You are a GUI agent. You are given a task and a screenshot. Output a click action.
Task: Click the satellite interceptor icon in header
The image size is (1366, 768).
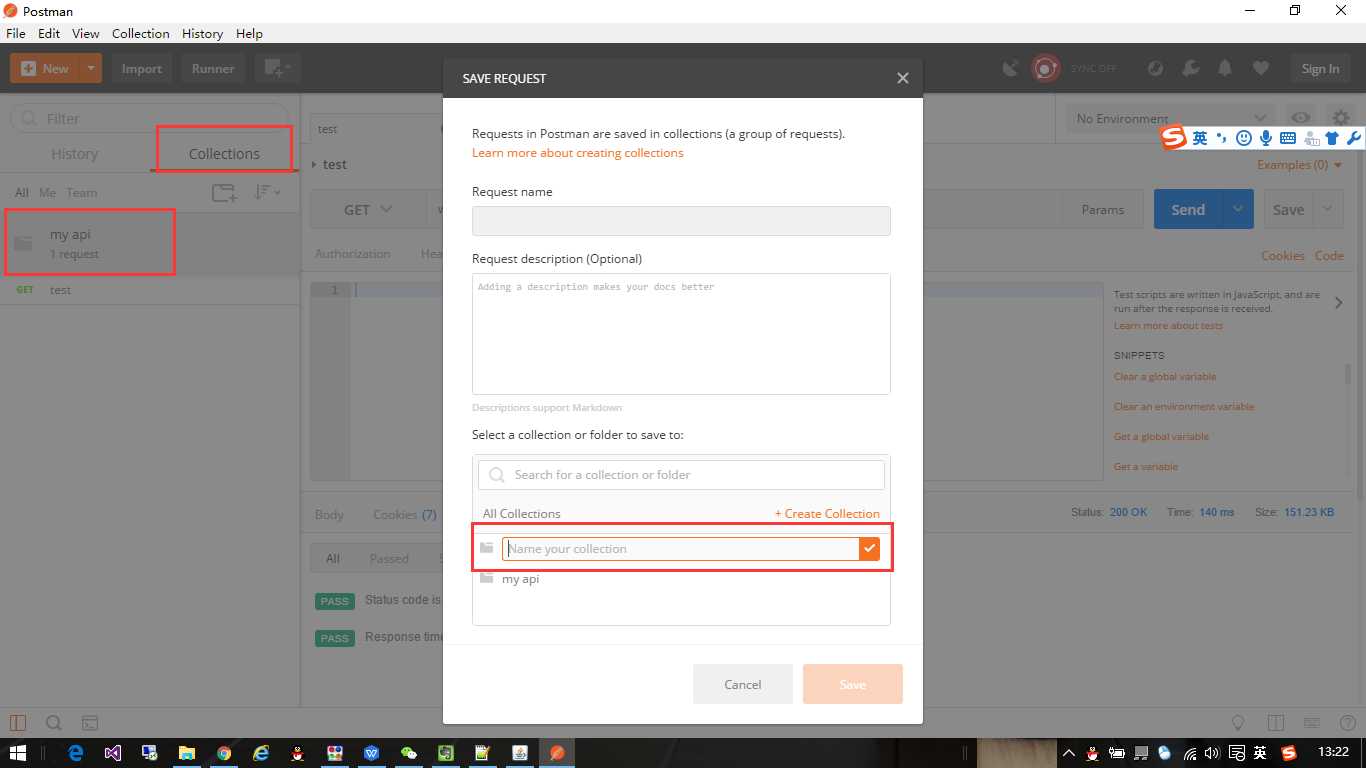(1011, 68)
